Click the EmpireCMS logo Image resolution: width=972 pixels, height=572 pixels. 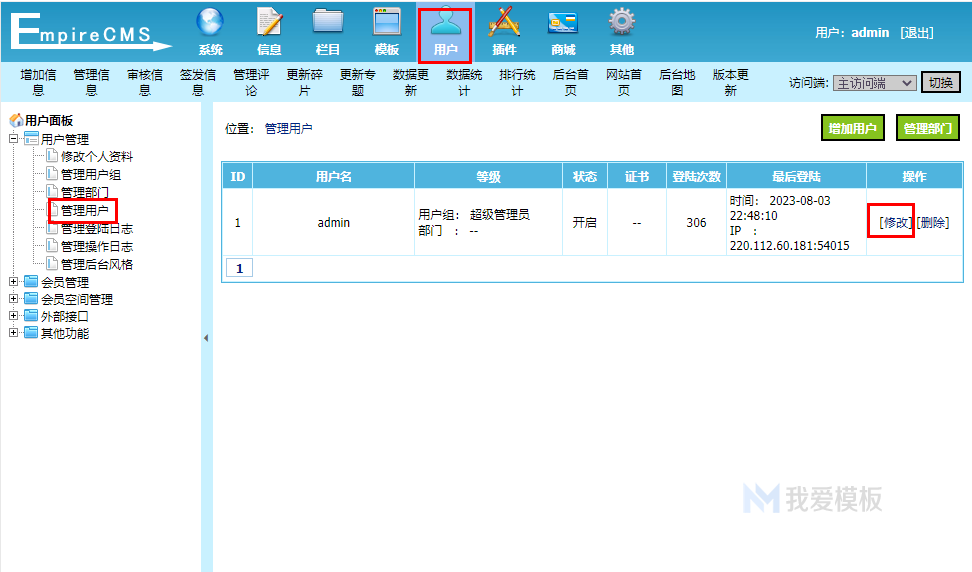(x=90, y=32)
